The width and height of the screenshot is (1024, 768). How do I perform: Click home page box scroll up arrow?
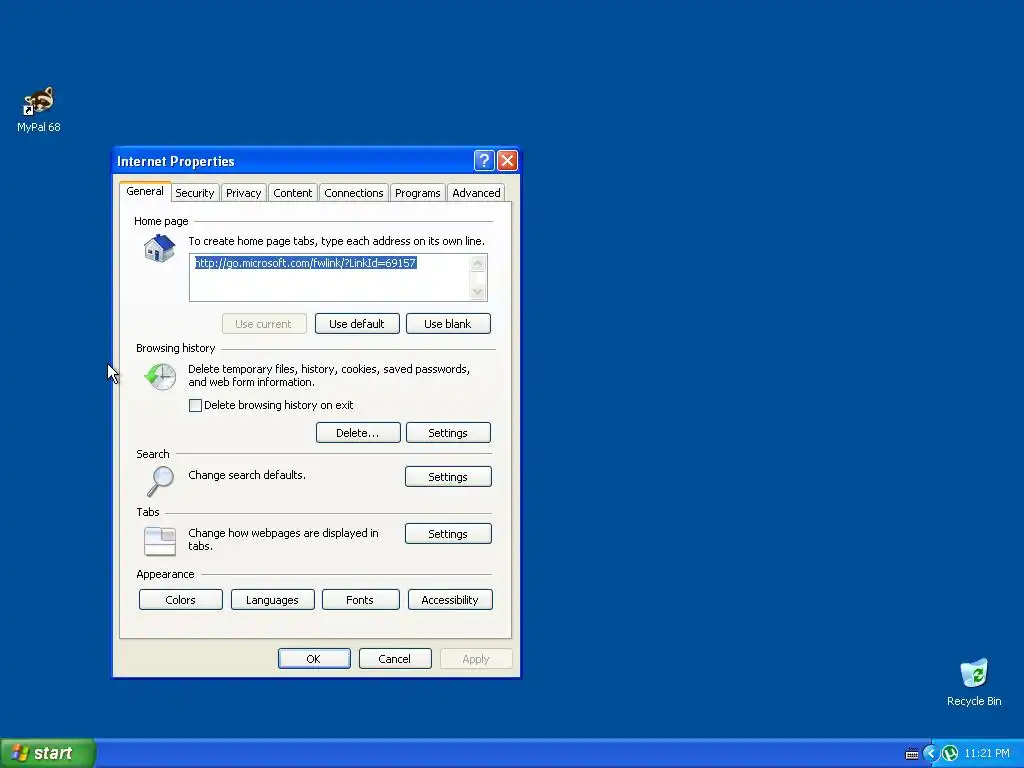point(478,264)
